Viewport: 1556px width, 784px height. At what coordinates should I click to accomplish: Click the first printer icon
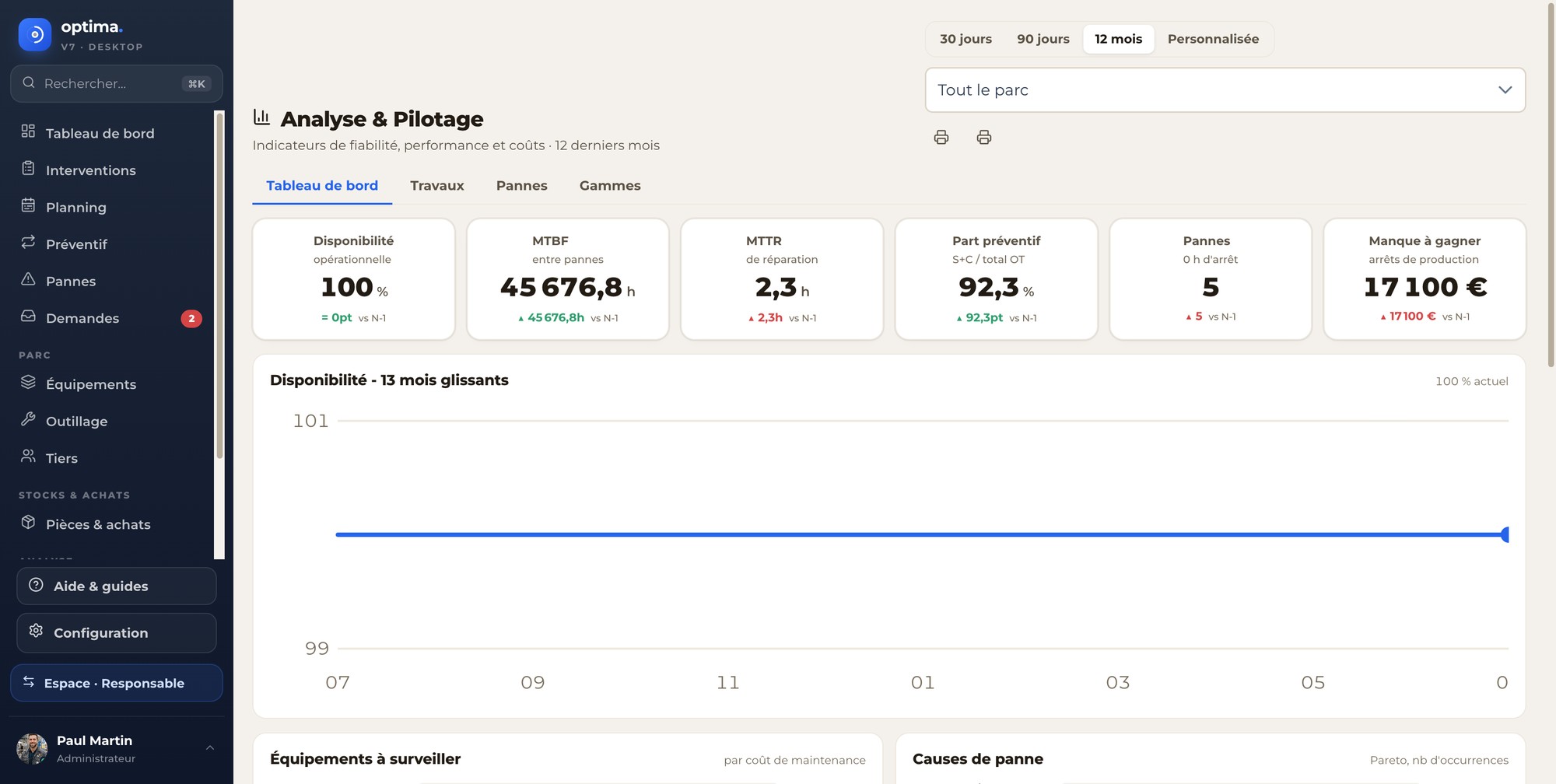coord(941,138)
